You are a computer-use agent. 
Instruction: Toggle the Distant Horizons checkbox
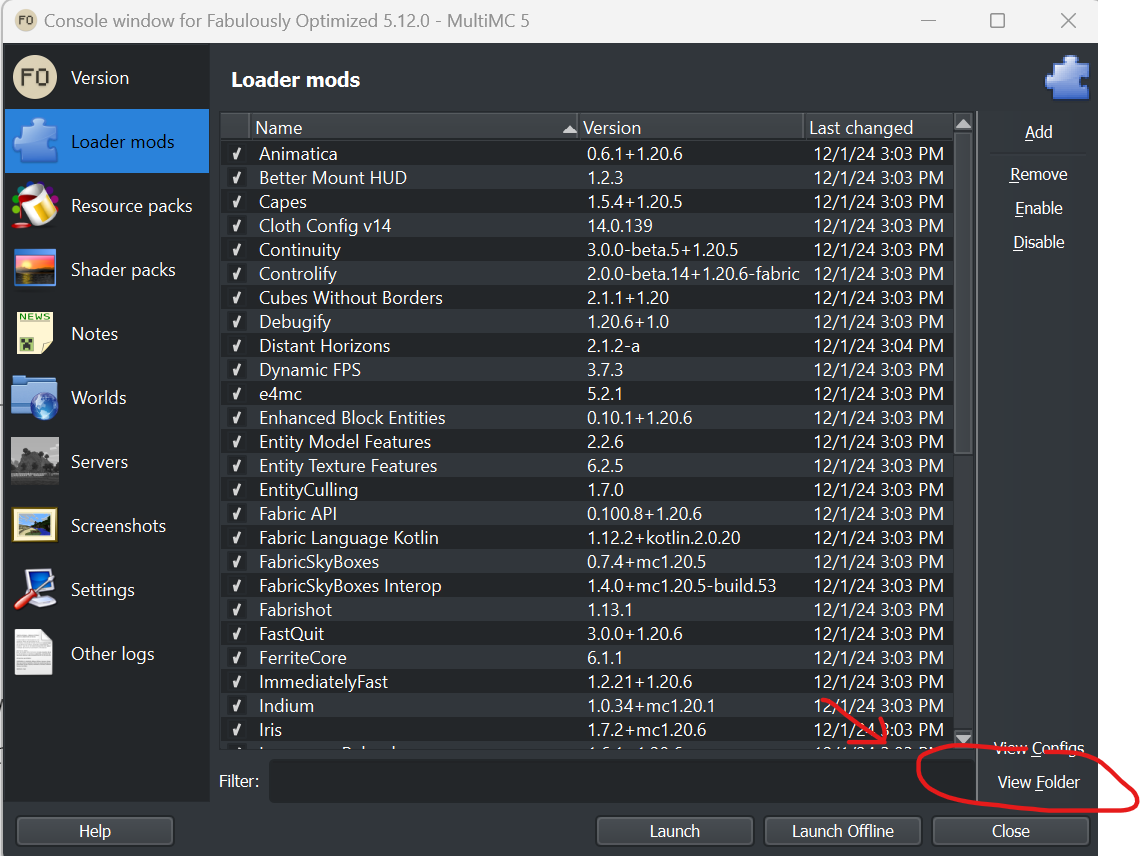[x=237, y=346]
